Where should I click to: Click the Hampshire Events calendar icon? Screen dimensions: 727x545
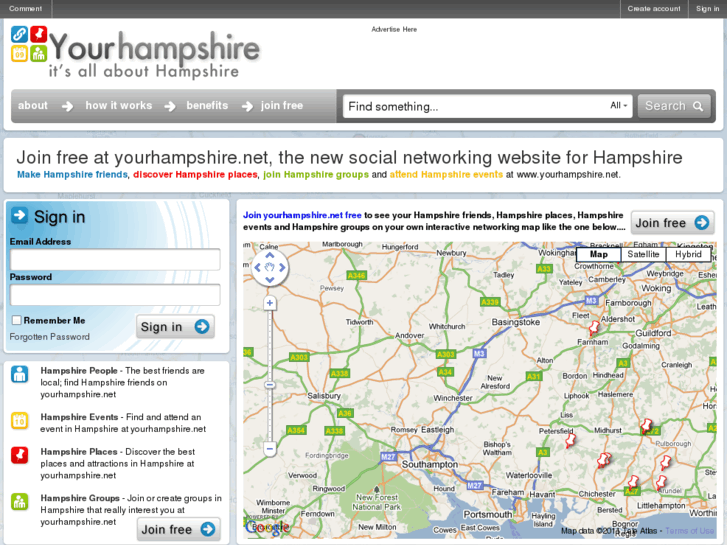point(19,421)
